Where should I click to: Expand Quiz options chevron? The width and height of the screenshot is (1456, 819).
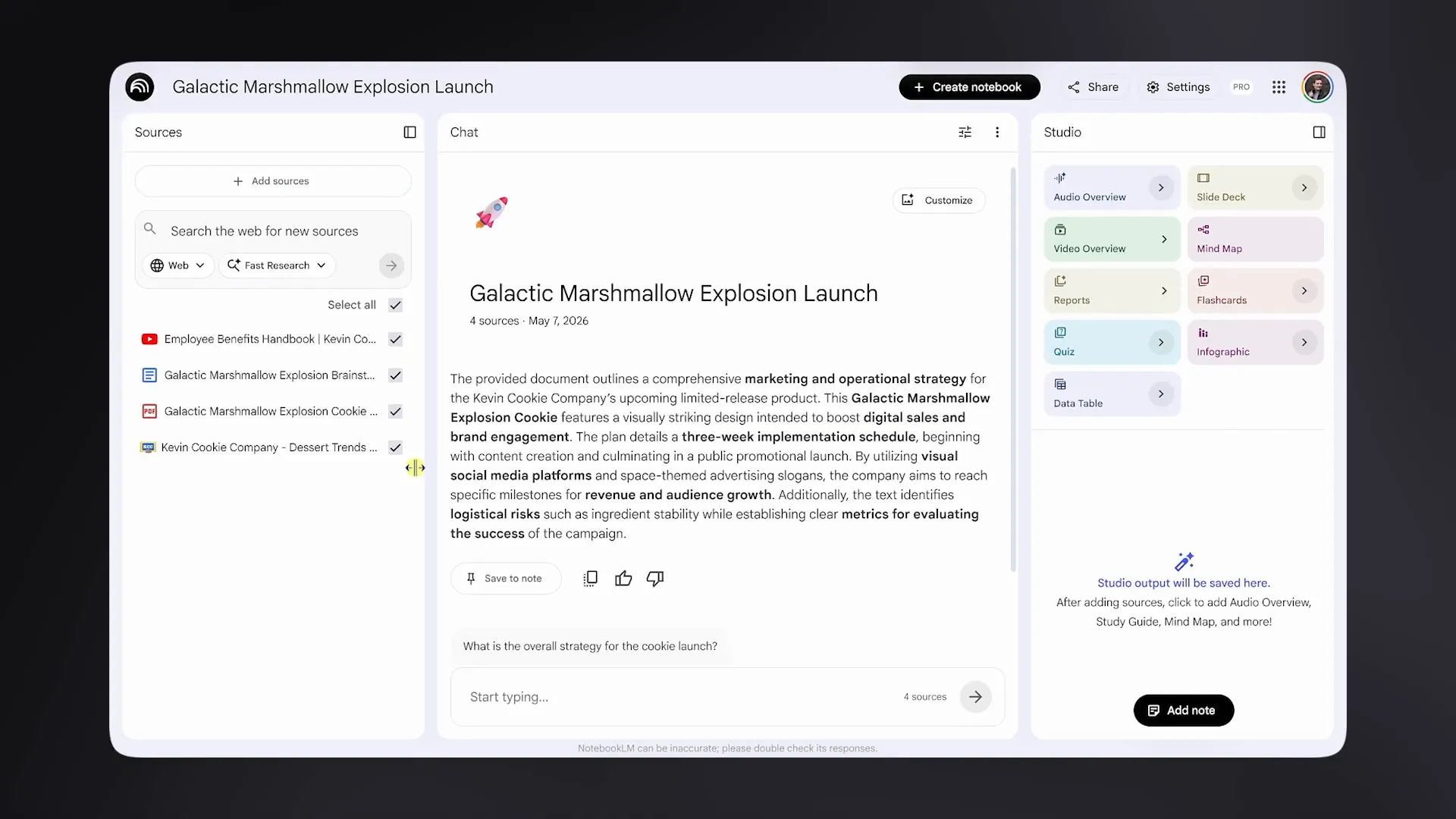[1161, 343]
